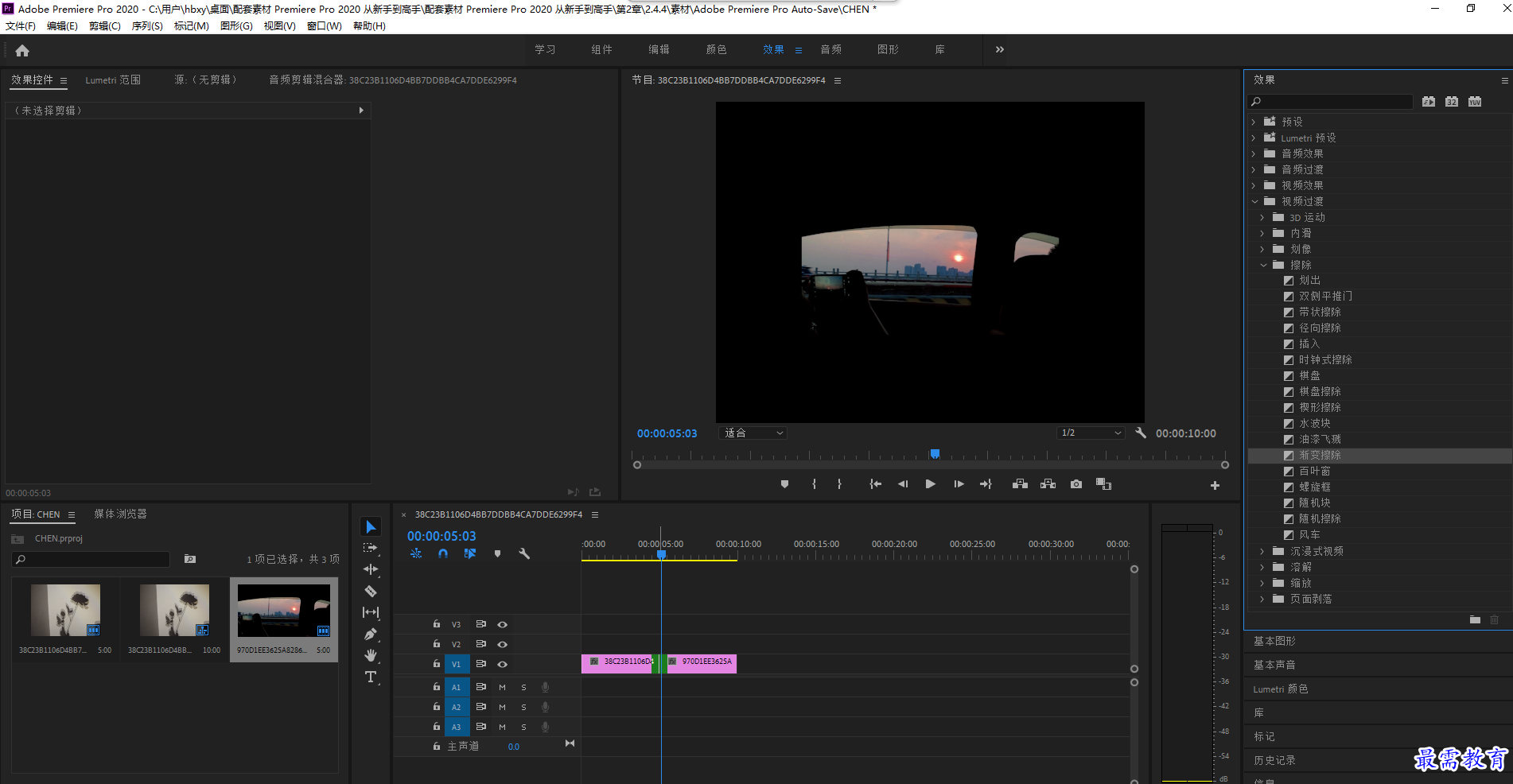Expand the 预设 folder
This screenshot has height=784, width=1513.
tap(1254, 122)
